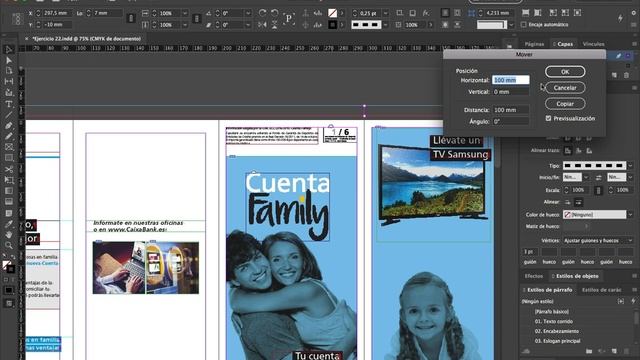This screenshot has width=640, height=360.
Task: Click the flip horizontal icon
Action: [x=263, y=25]
